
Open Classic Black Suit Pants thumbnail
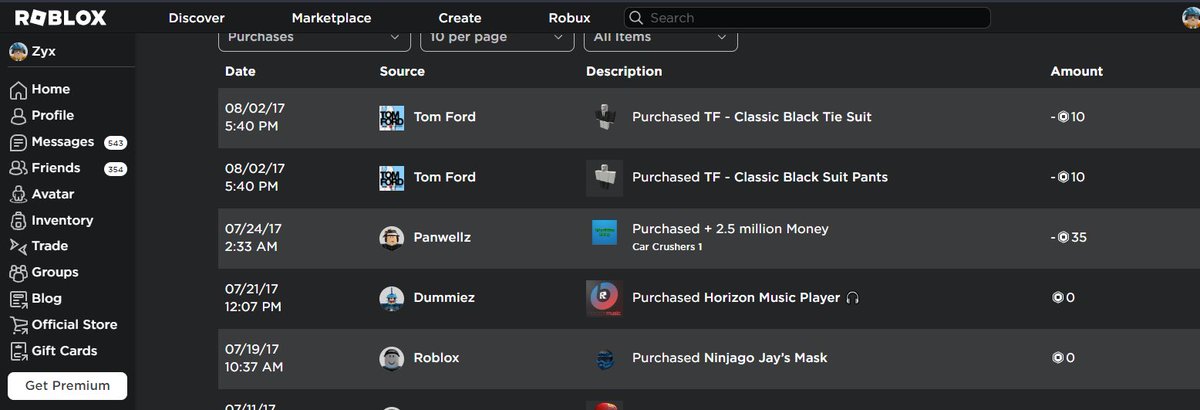pyautogui.click(x=604, y=177)
